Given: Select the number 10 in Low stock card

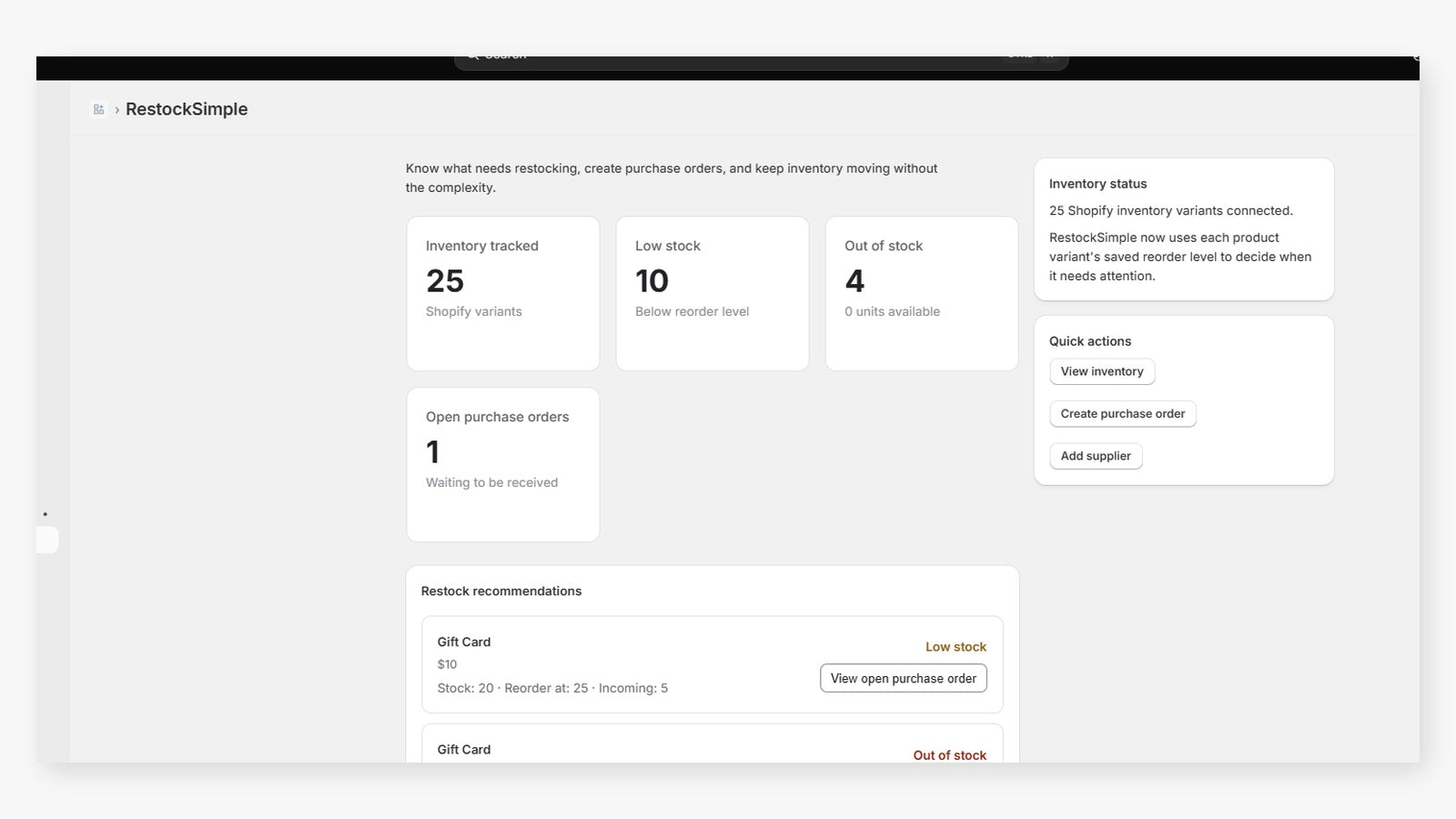Looking at the screenshot, I should 652,281.
